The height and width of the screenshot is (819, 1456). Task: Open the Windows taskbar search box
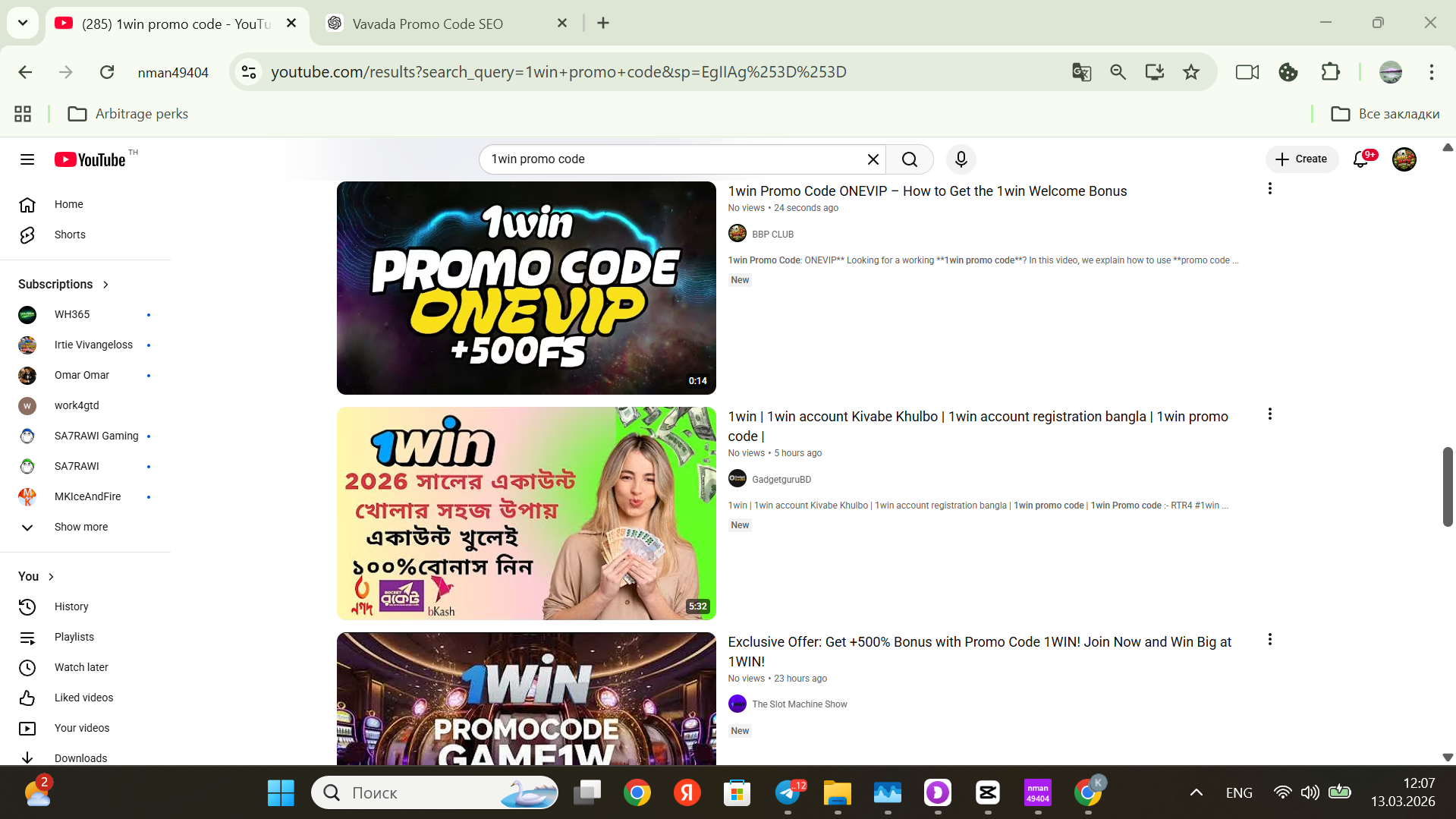pyautogui.click(x=435, y=792)
